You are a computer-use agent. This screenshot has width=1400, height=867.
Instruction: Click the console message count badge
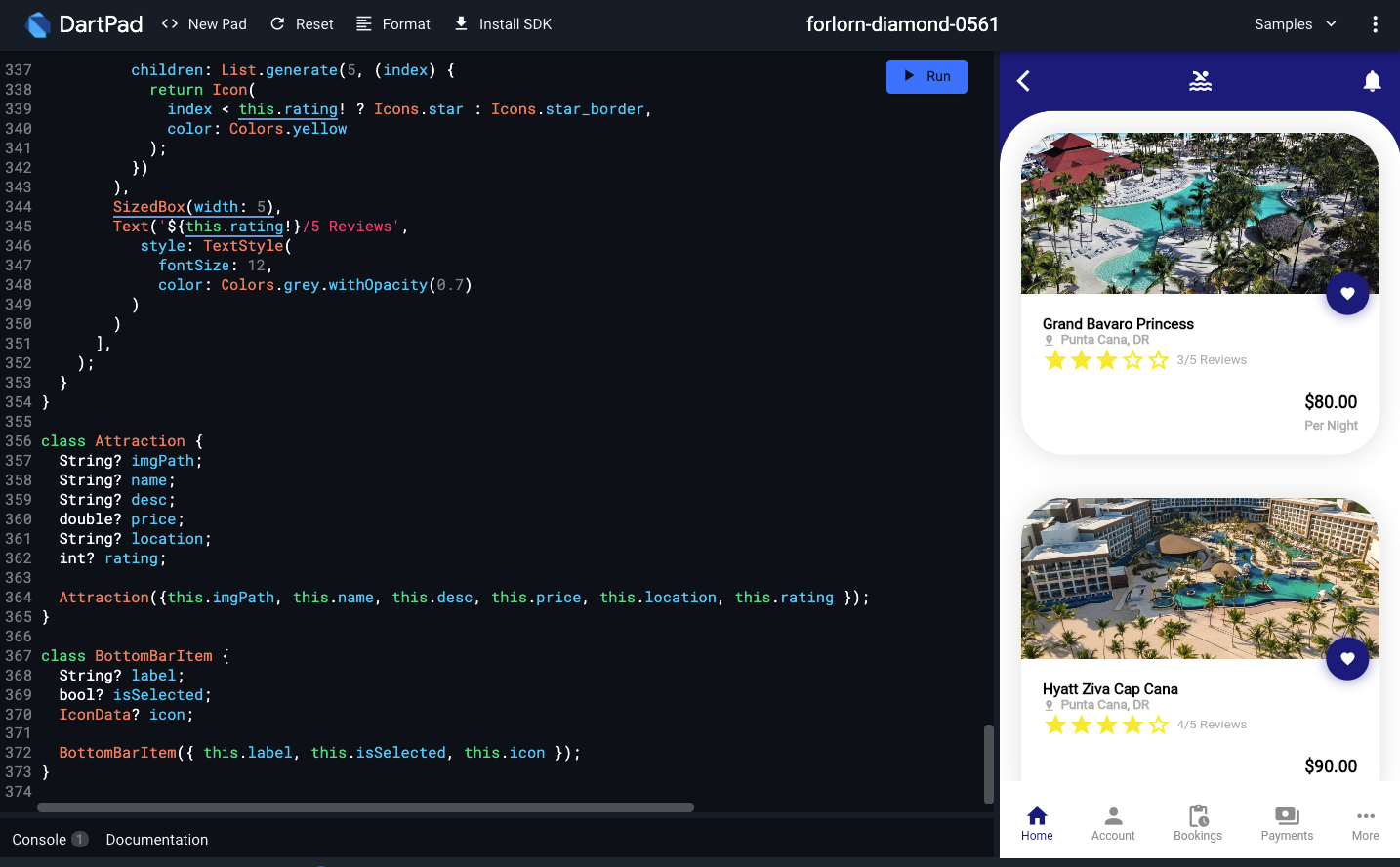pos(80,840)
